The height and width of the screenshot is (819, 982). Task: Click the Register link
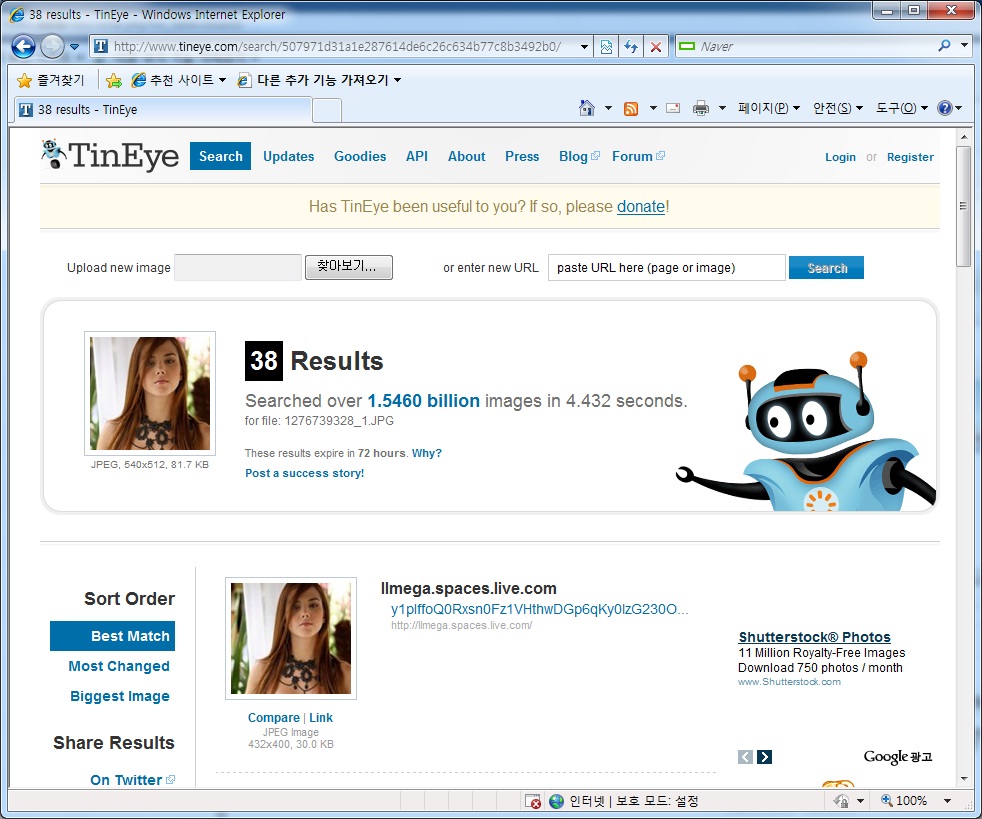coord(910,157)
